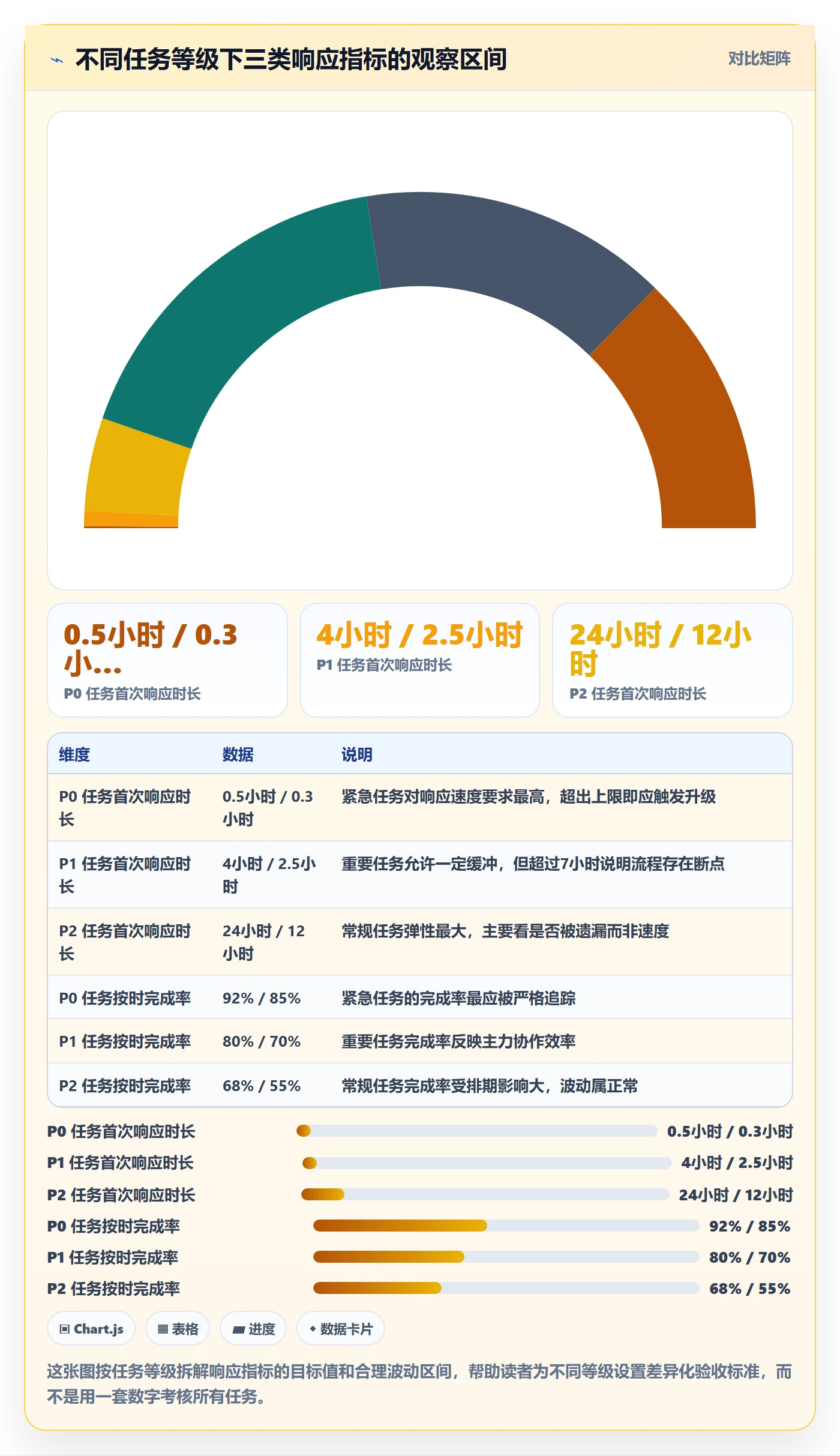Click the 进度 tag chip
This screenshot has width=840, height=1456.
pos(253,1329)
